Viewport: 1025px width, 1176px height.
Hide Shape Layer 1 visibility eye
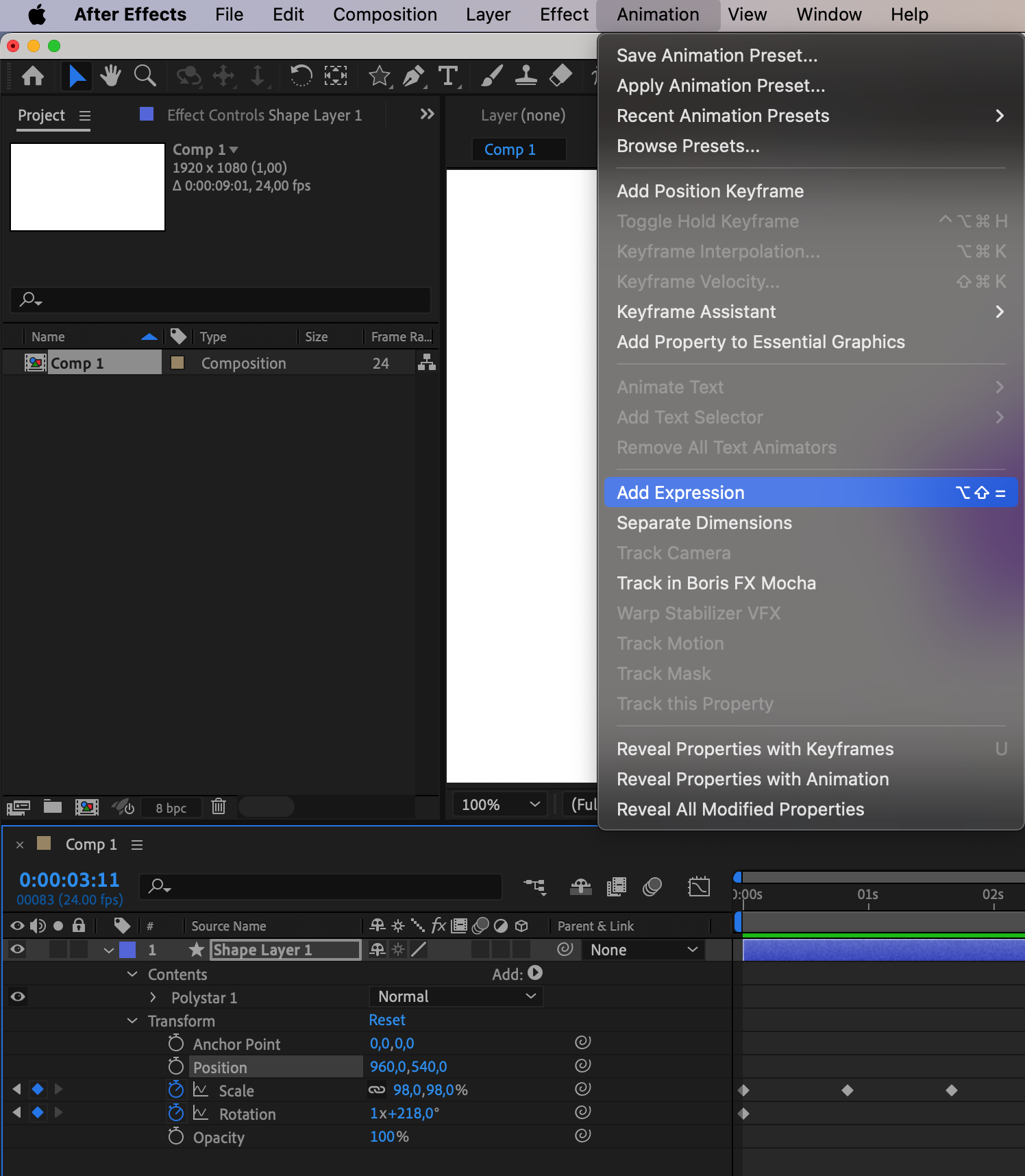pos(18,949)
